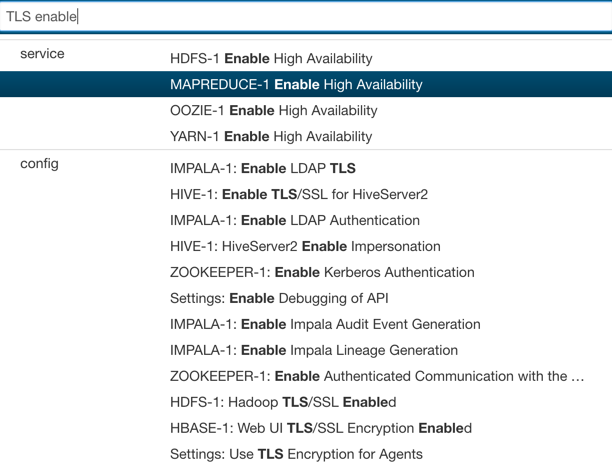Click Settings: Enable Debugging of API
This screenshot has width=612, height=467.
(279, 299)
